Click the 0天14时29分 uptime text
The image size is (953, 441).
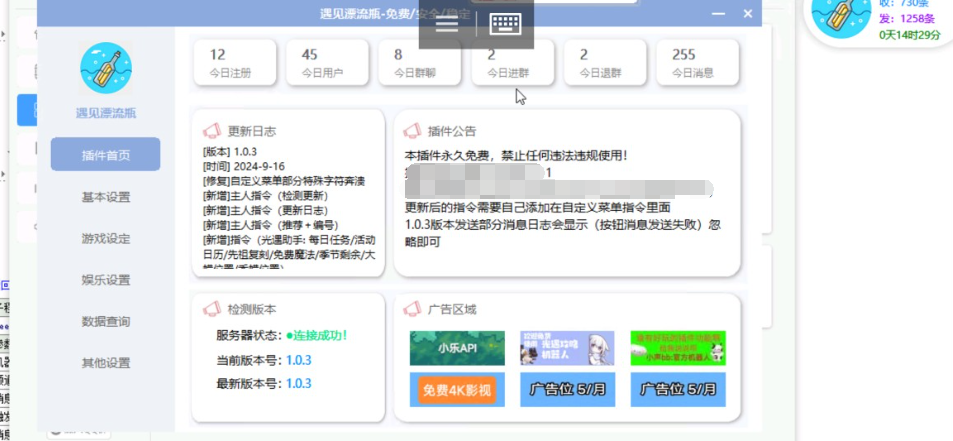click(x=910, y=35)
